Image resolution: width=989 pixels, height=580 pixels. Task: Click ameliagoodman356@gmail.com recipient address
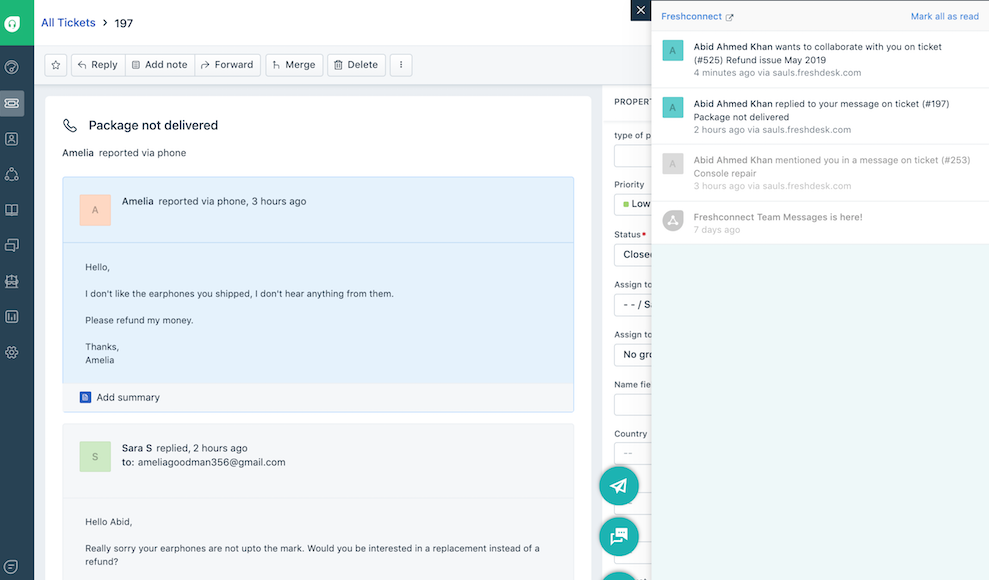[211, 462]
